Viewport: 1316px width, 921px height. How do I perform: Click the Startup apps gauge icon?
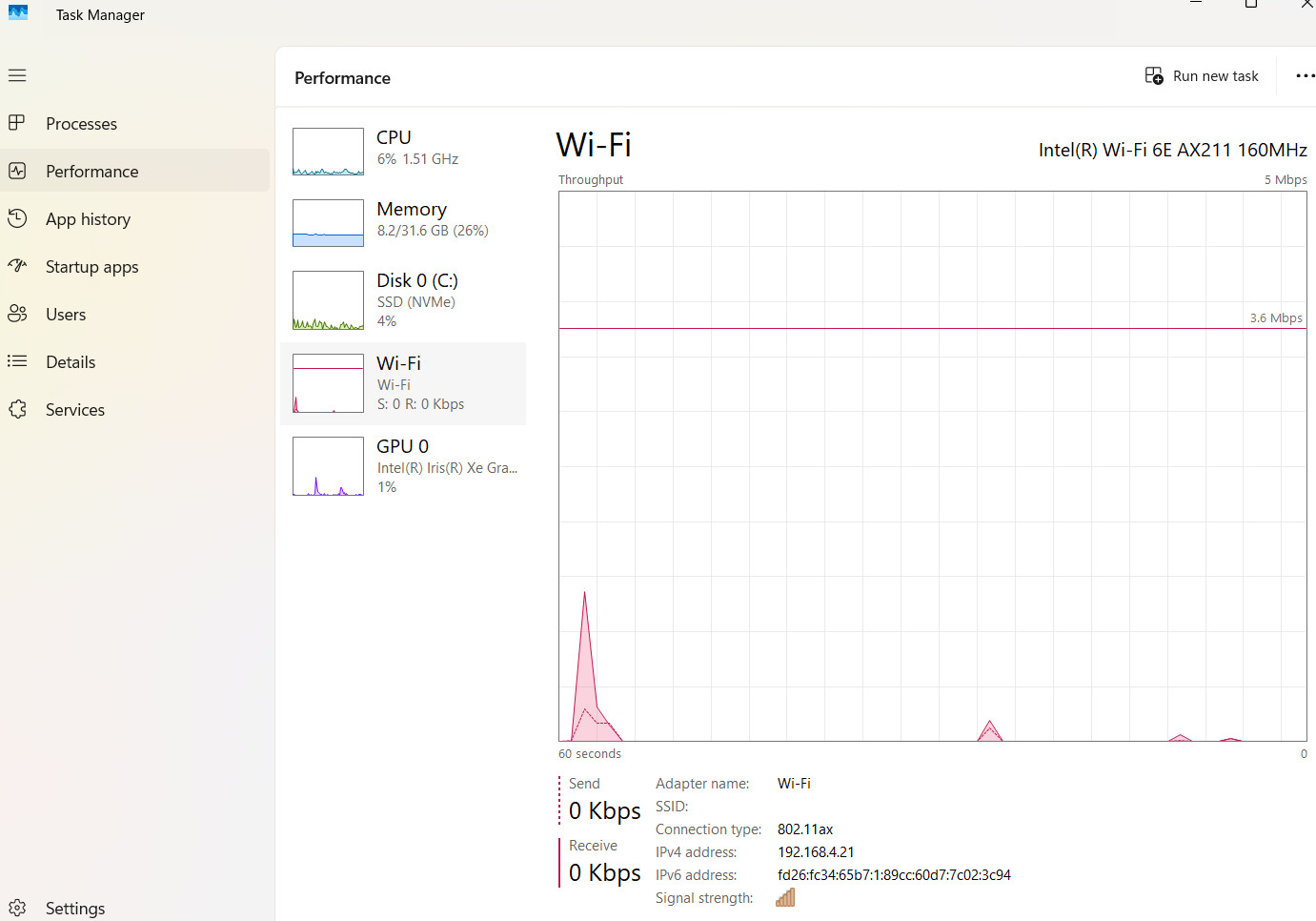pos(17,266)
